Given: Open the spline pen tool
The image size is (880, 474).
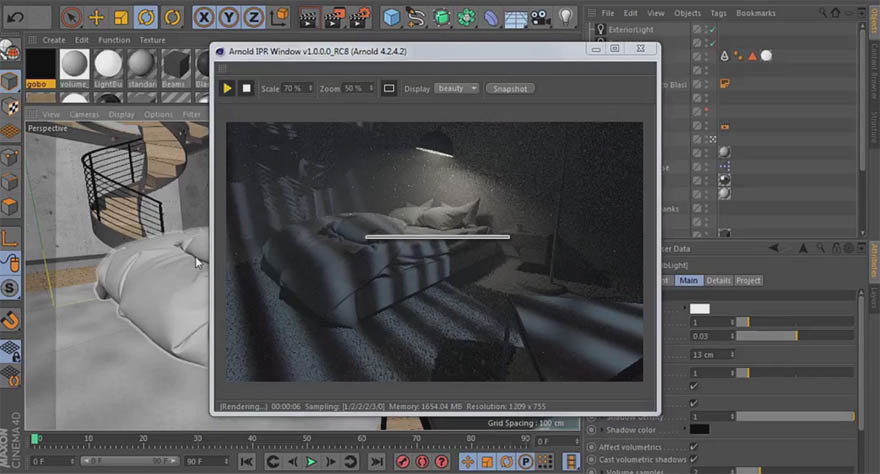Looking at the screenshot, I should click(416, 18).
